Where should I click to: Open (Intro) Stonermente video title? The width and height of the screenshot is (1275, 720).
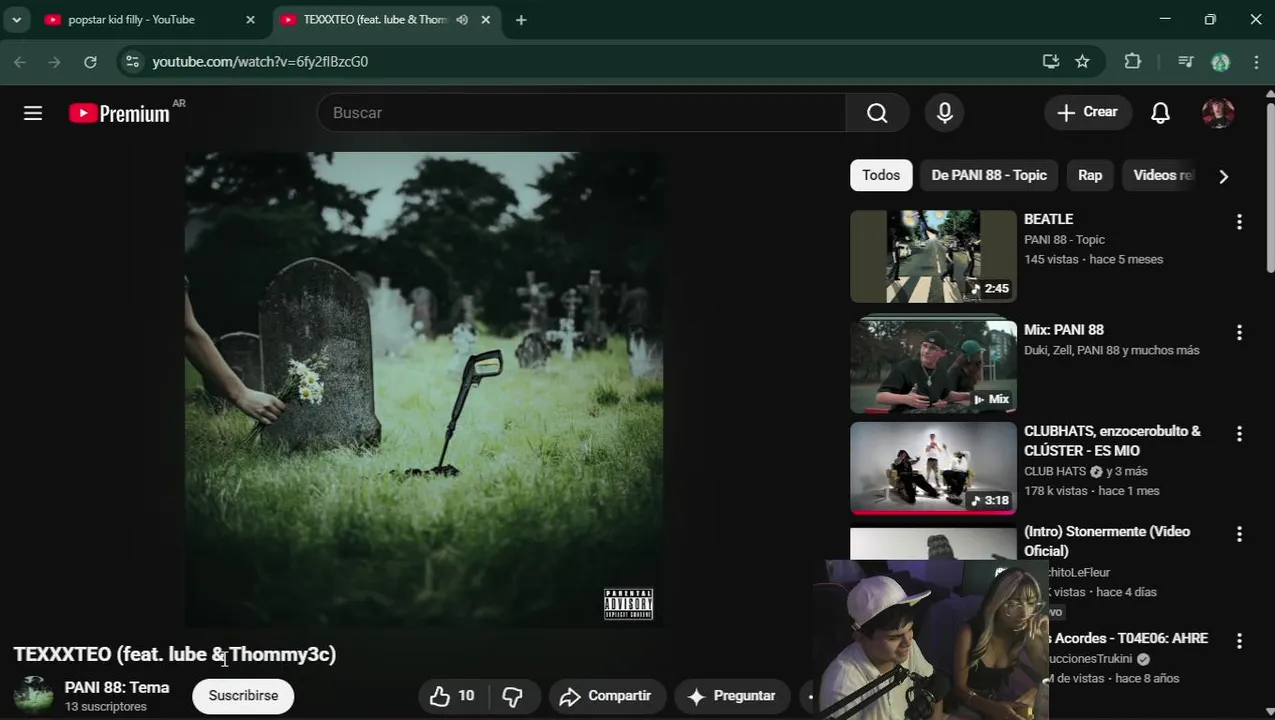click(x=1107, y=541)
